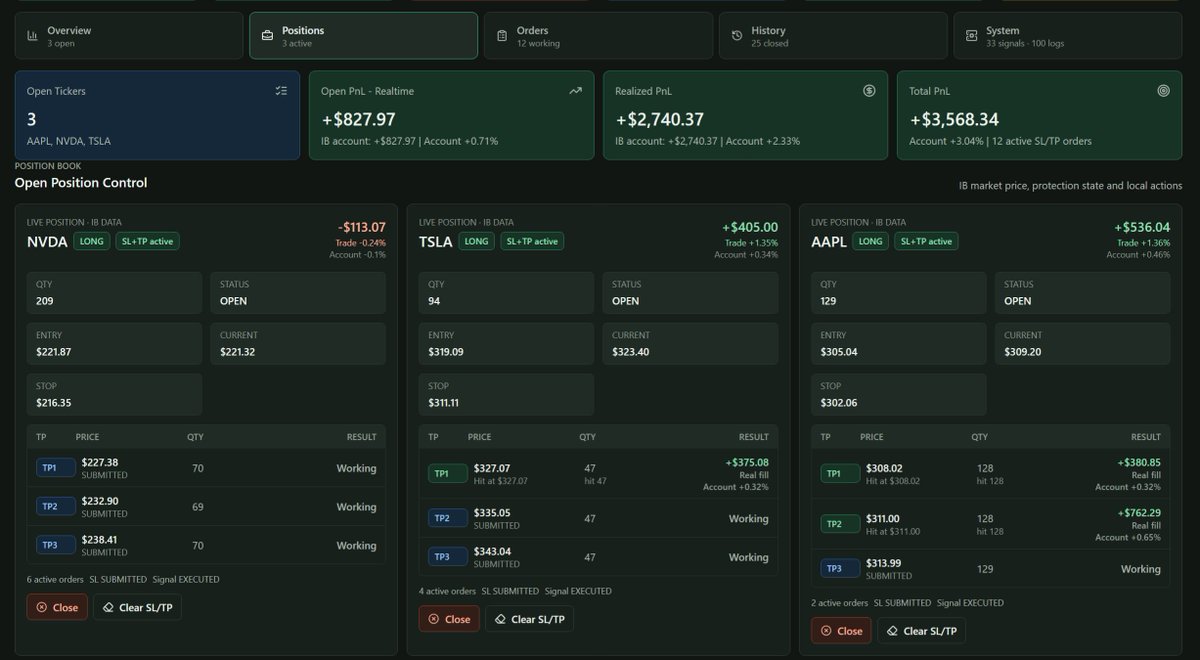Click NVDA 6 active orders status

click(x=55, y=579)
